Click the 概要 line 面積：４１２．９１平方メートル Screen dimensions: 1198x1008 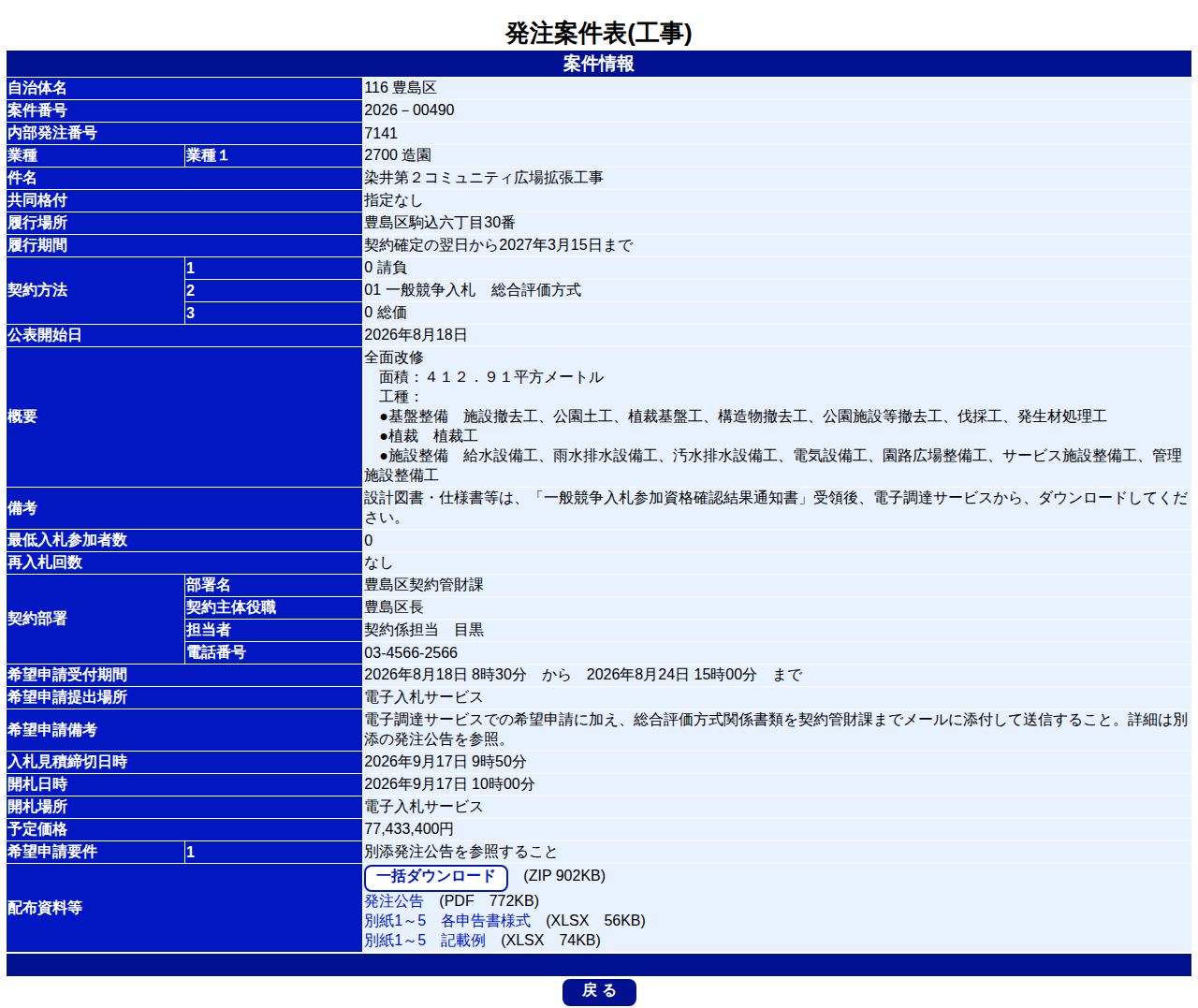pos(491,377)
